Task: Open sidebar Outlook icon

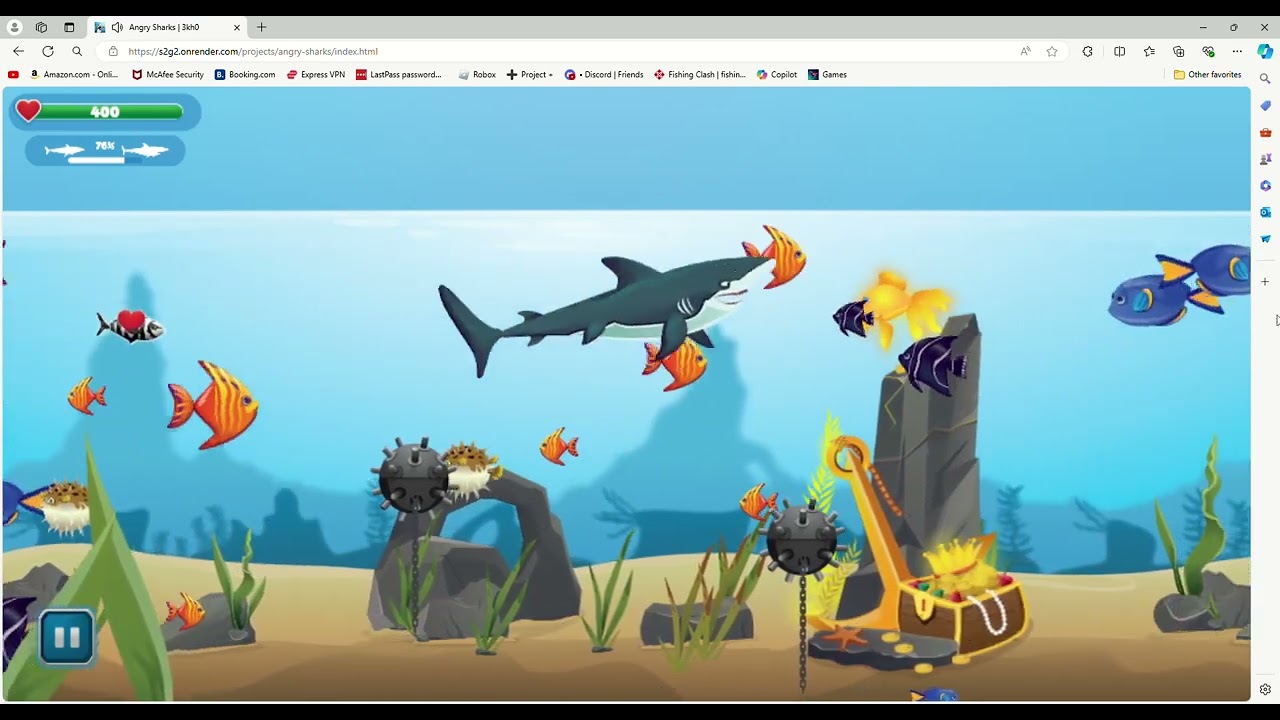Action: click(x=1265, y=212)
